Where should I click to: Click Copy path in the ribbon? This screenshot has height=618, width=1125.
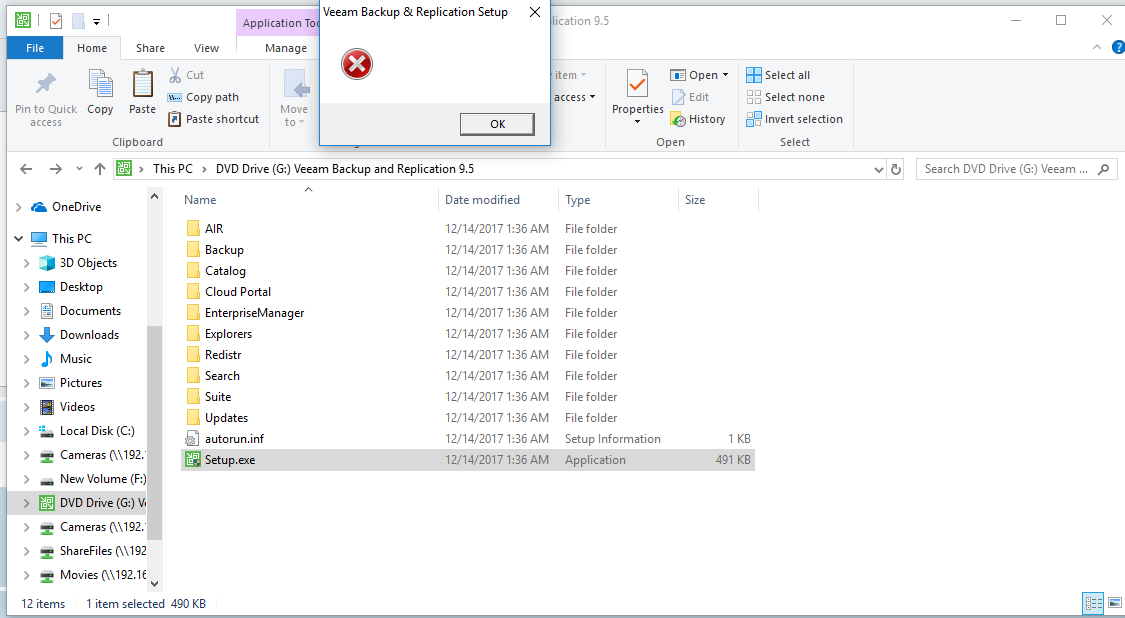203,97
